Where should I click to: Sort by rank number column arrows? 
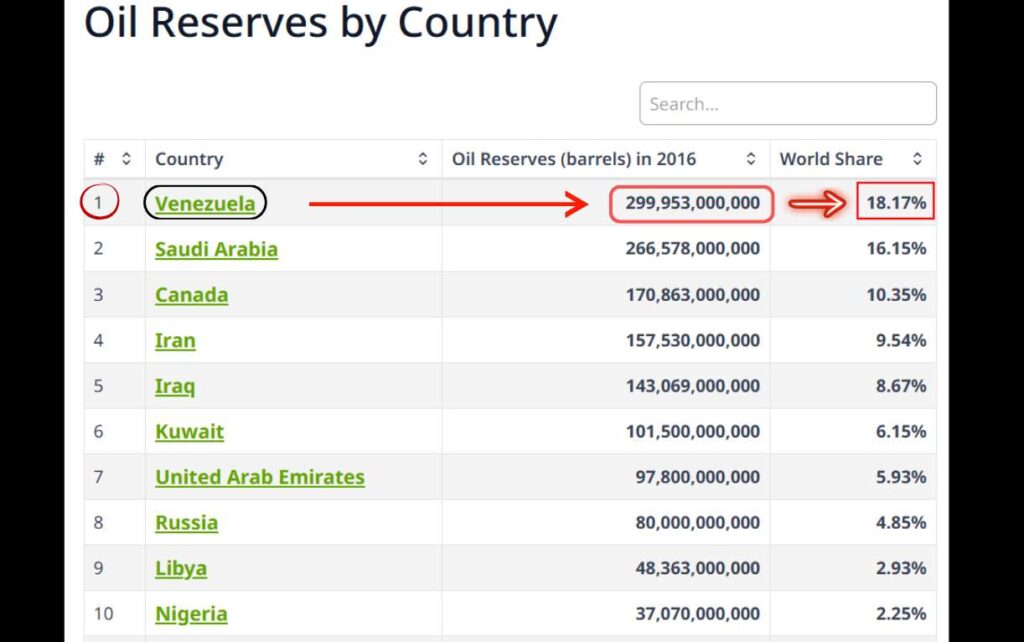click(x=126, y=159)
